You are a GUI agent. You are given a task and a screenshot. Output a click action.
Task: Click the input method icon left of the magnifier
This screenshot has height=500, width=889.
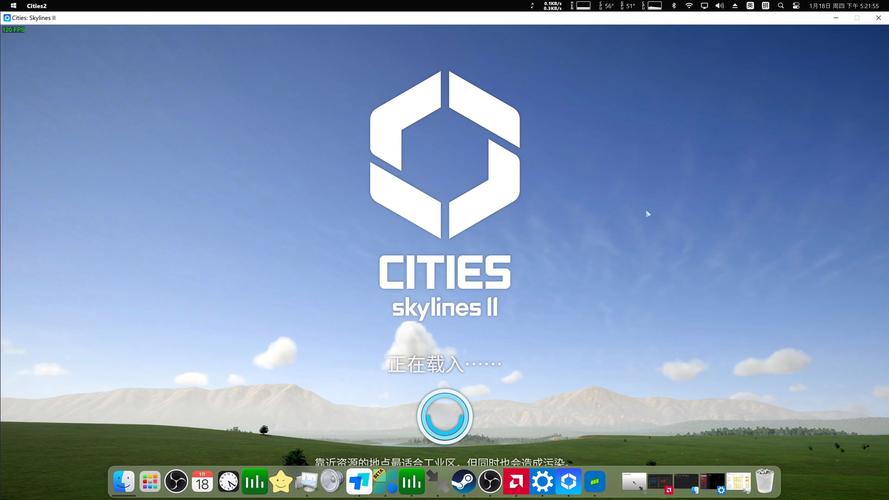(765, 5)
